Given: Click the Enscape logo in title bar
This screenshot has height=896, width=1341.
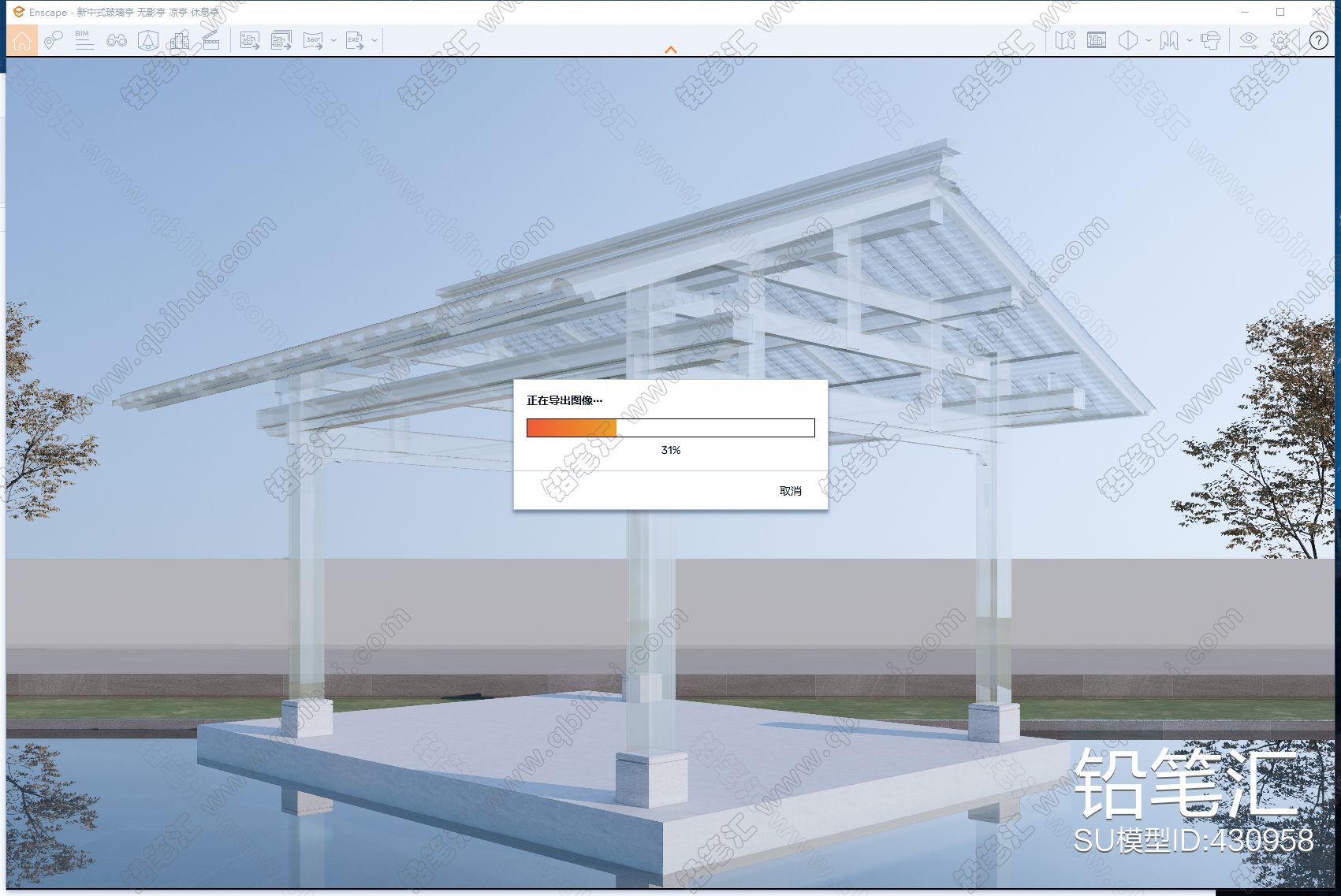Looking at the screenshot, I should point(19,12).
